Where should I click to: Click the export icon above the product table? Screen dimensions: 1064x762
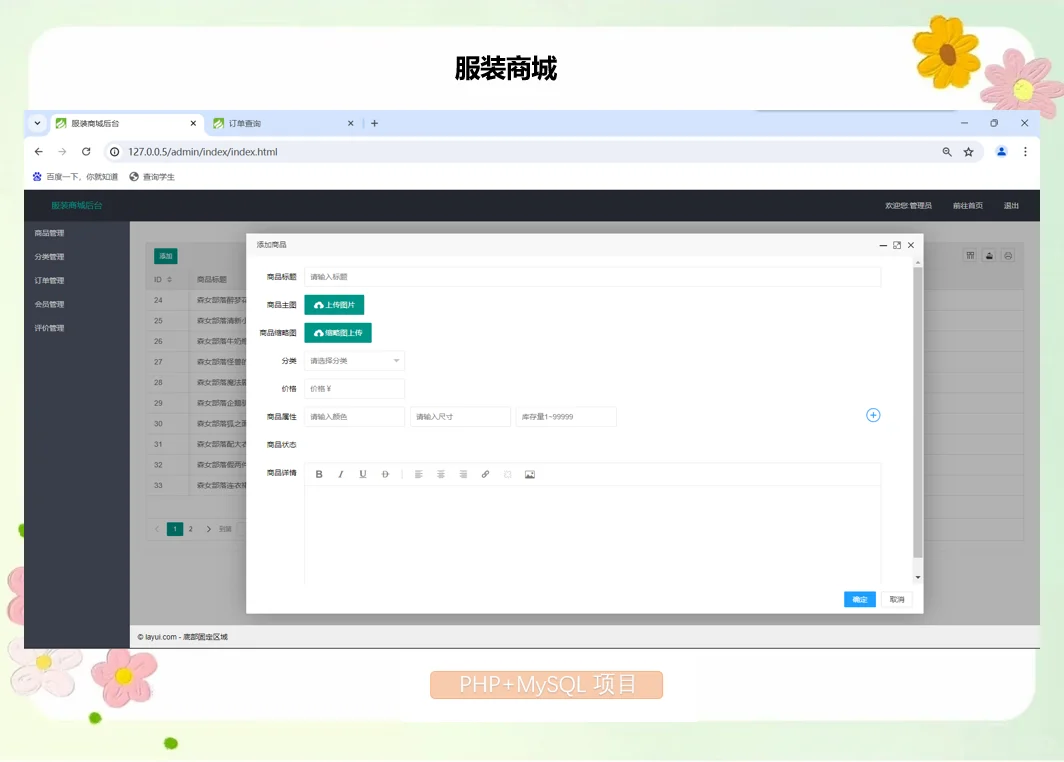tap(988, 256)
